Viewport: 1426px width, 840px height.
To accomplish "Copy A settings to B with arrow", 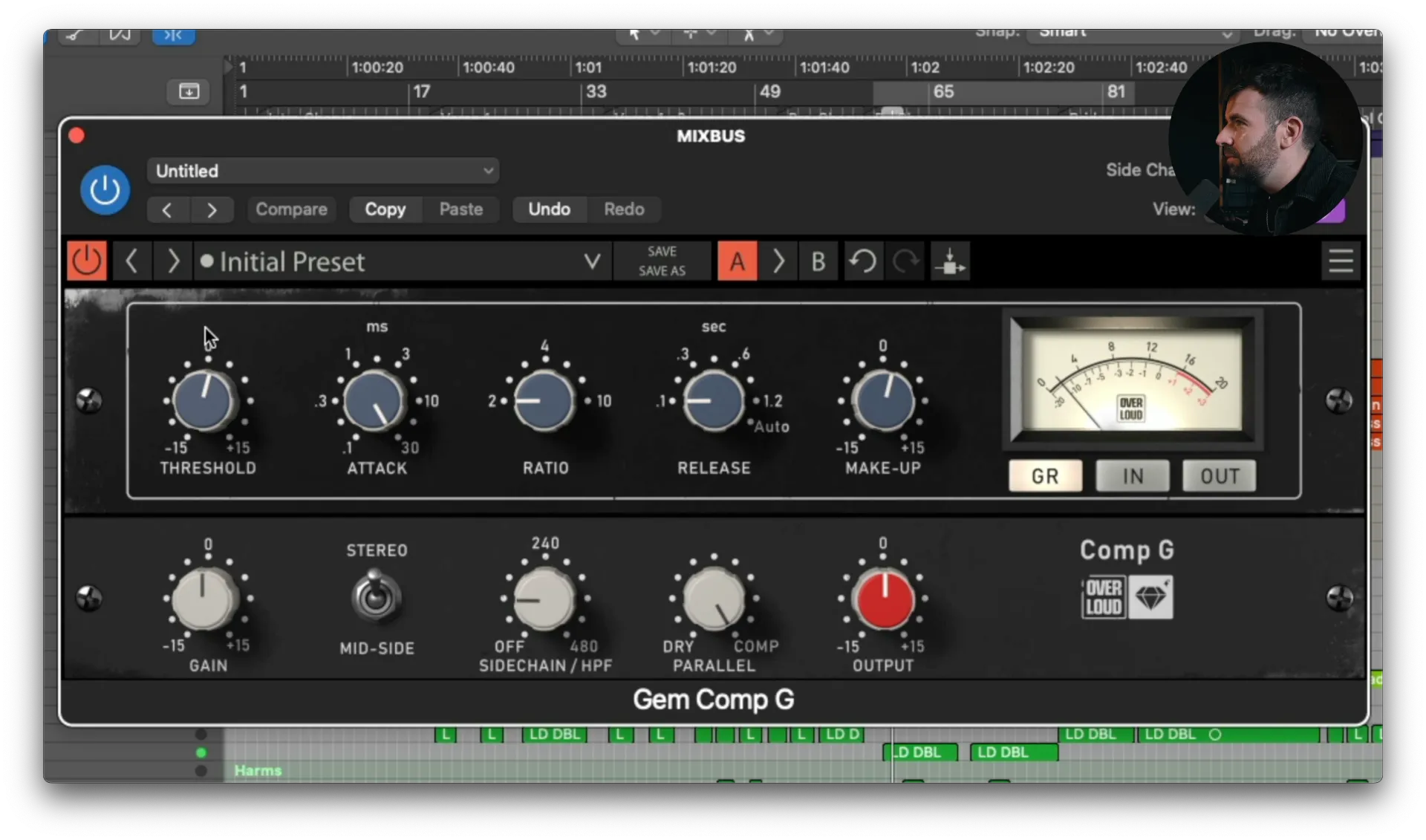I will click(778, 261).
